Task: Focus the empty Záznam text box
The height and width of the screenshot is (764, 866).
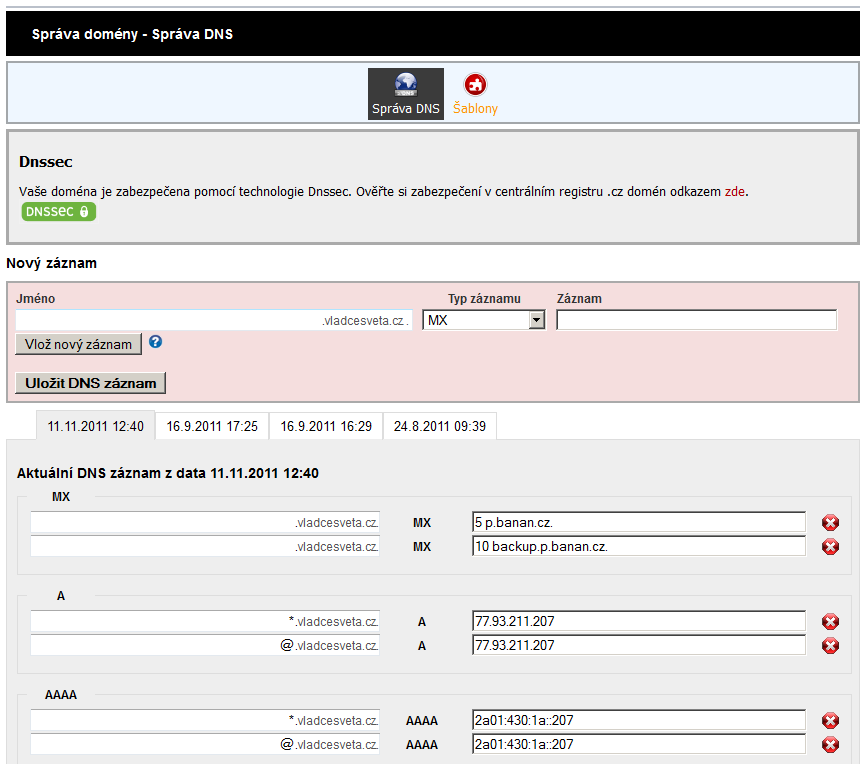Action: click(695, 319)
